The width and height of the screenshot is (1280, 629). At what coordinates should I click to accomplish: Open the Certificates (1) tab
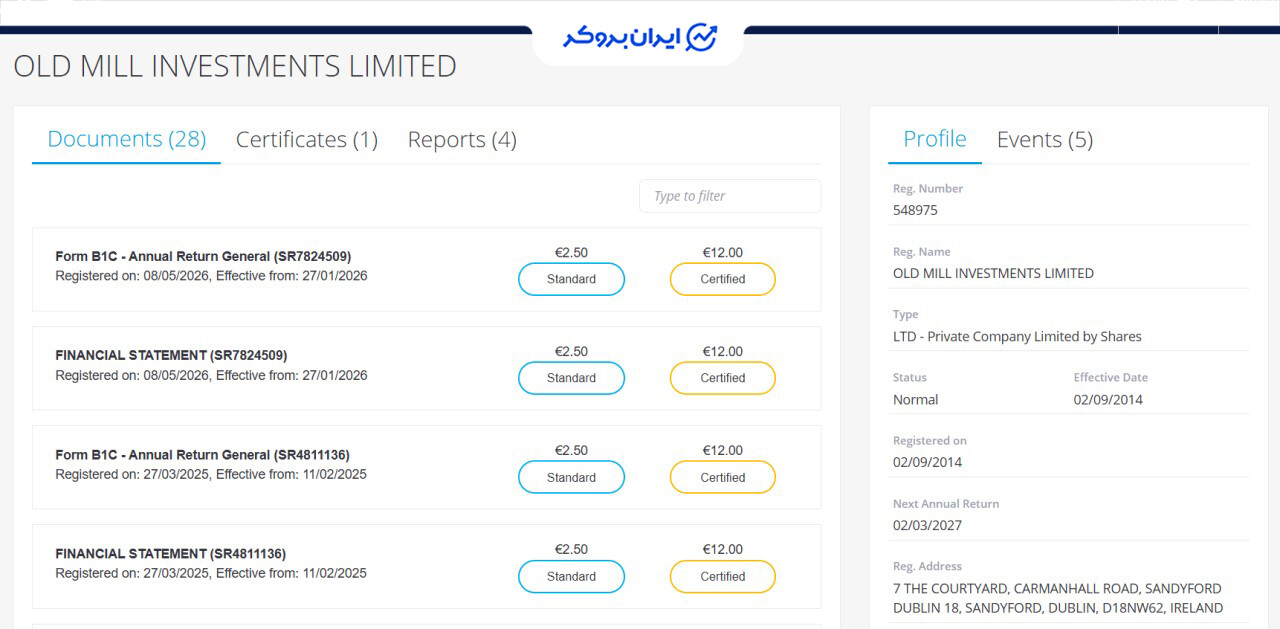307,139
